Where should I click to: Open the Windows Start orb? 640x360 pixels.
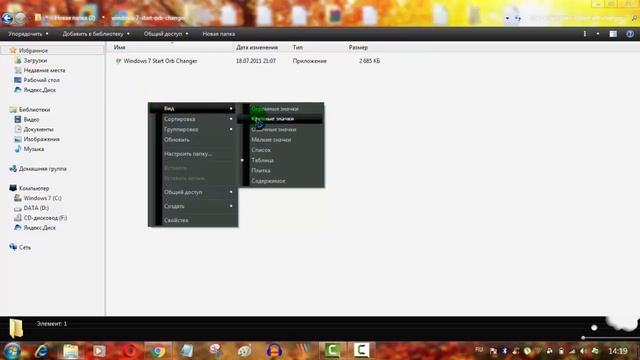(x=12, y=351)
